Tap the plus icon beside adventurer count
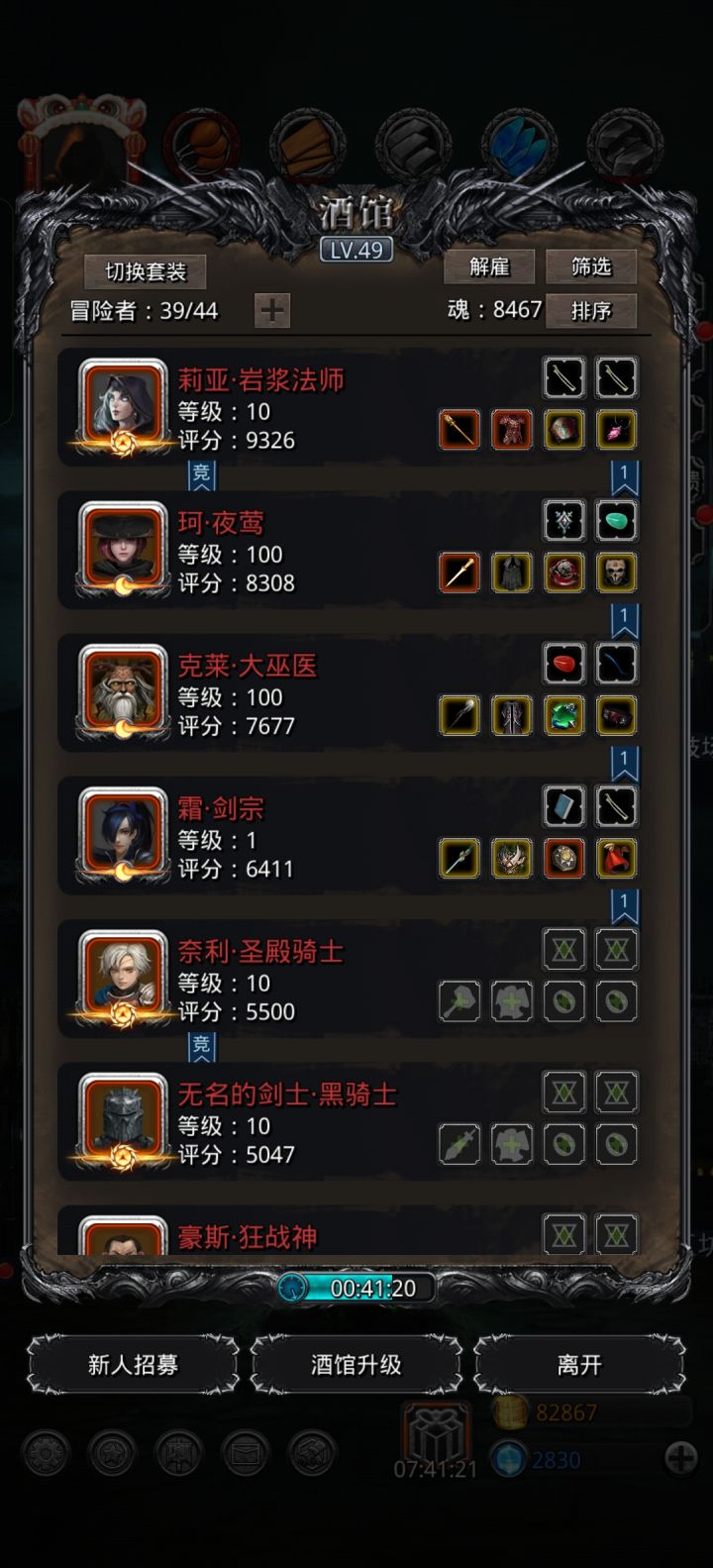Screen dimensions: 713x1568 [272, 310]
